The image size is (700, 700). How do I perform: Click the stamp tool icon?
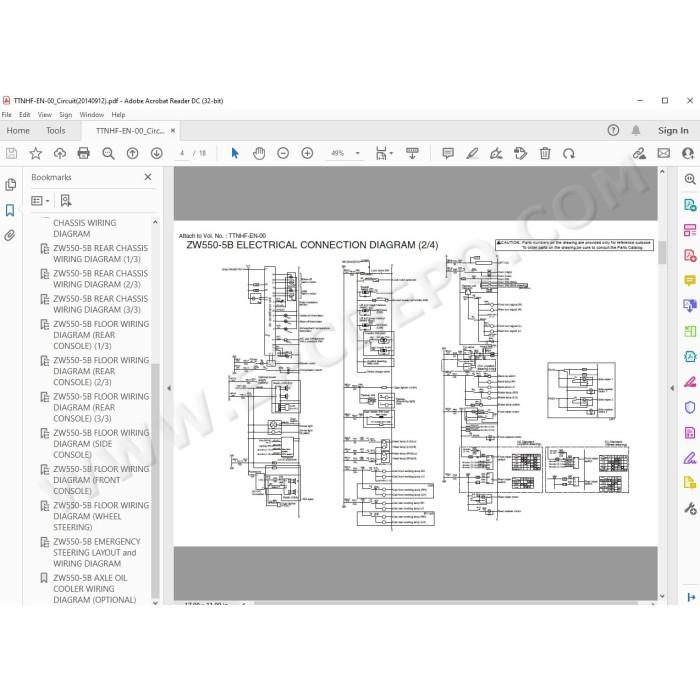point(520,154)
